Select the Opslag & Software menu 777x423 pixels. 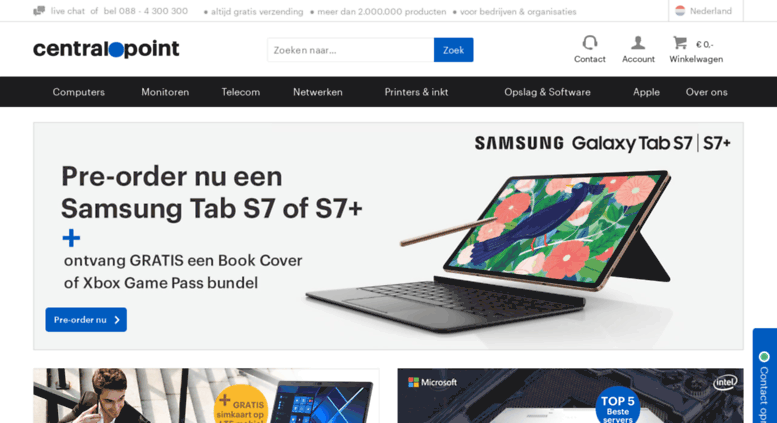(547, 92)
